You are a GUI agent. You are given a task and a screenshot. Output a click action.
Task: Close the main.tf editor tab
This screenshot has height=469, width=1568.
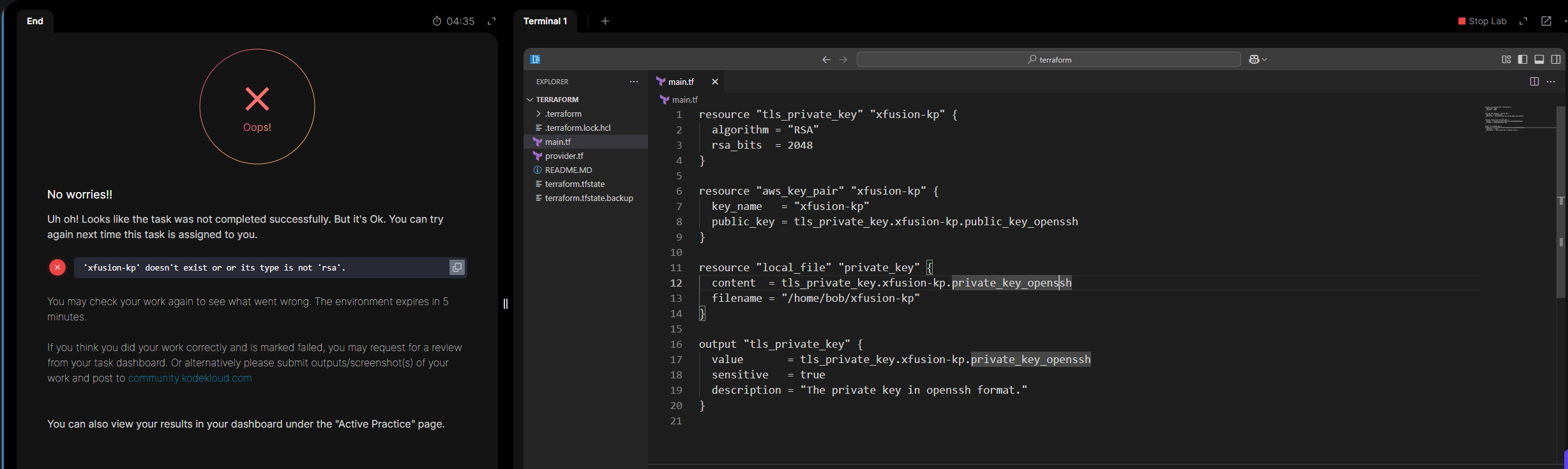coord(715,82)
